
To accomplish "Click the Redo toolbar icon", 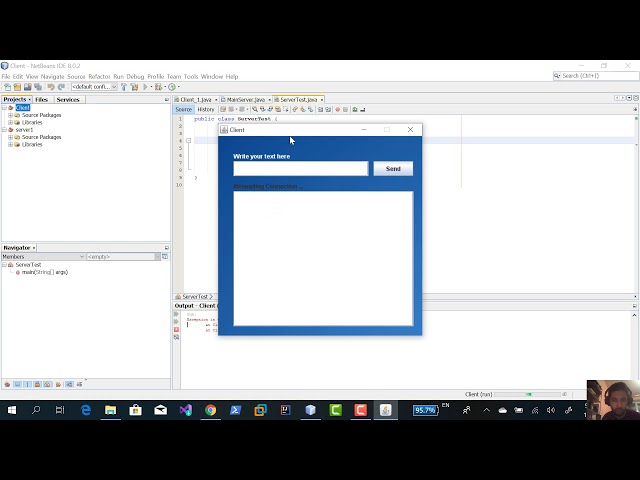I will (61, 87).
